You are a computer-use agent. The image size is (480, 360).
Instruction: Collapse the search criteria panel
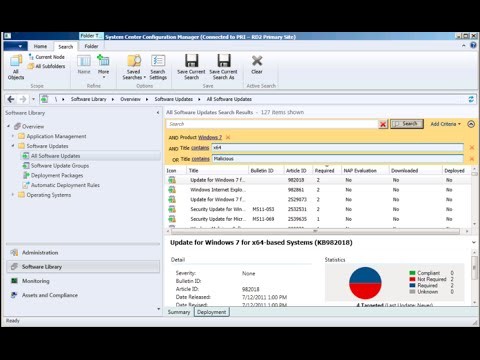click(x=471, y=124)
